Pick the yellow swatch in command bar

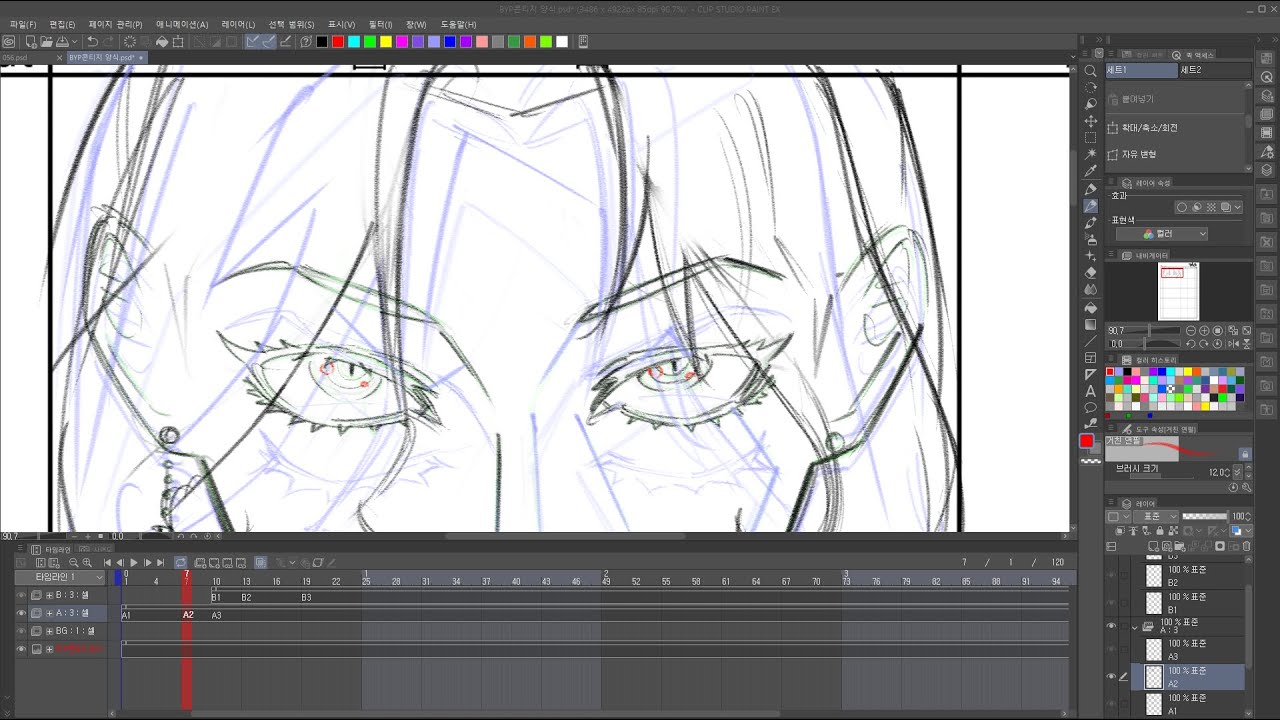[x=385, y=42]
